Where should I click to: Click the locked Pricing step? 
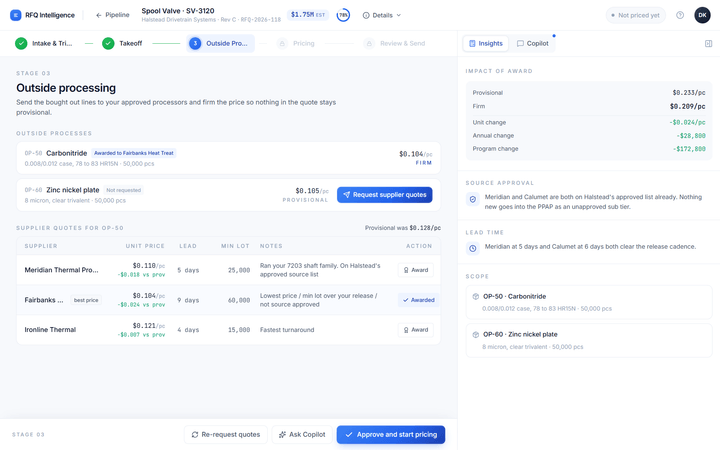pyautogui.click(x=296, y=43)
